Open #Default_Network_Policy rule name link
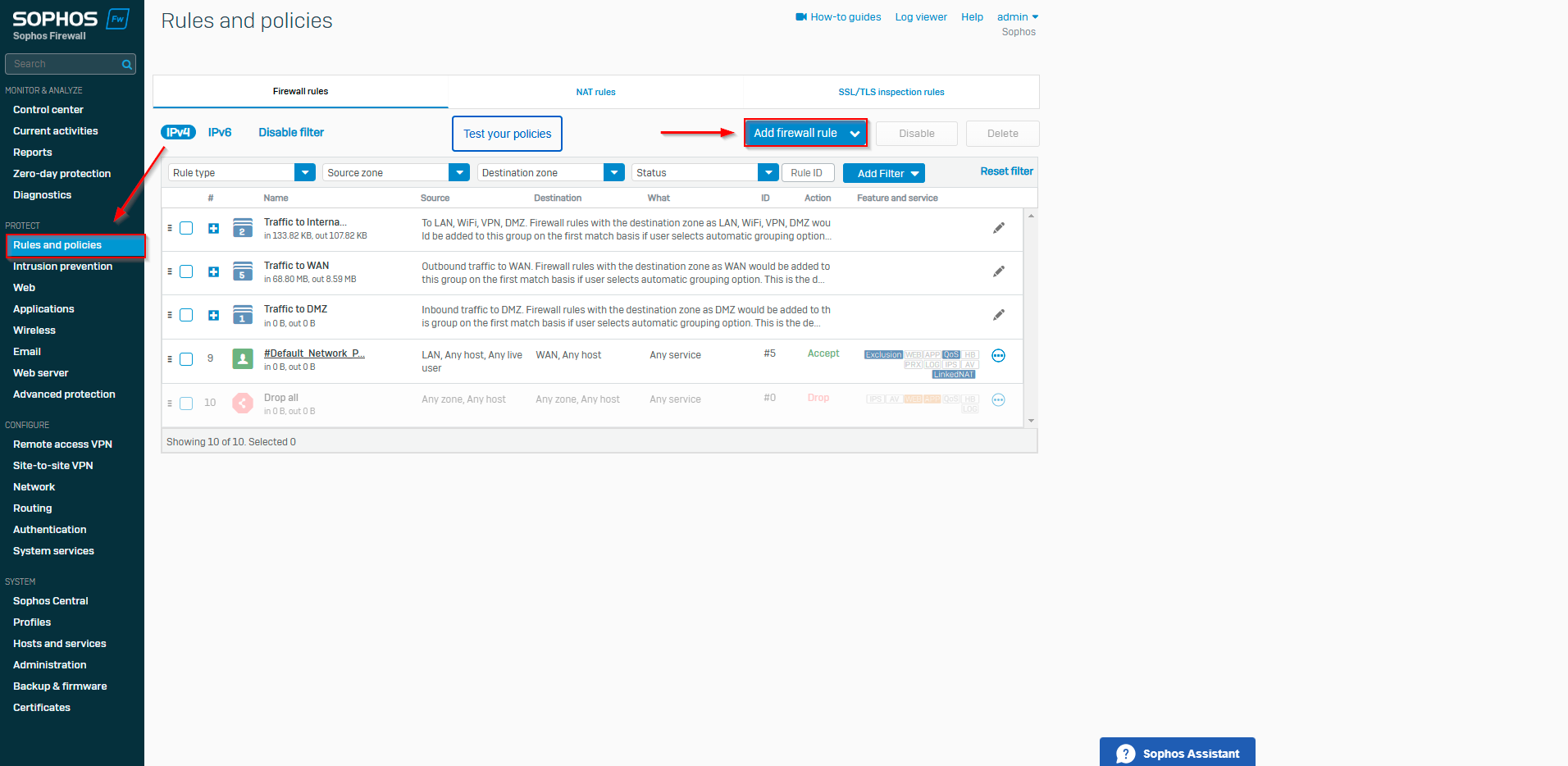The height and width of the screenshot is (766, 1568). tap(314, 353)
